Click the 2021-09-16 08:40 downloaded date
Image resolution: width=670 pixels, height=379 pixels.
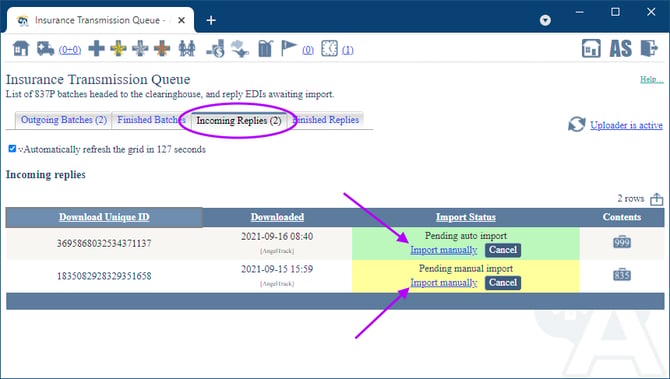[277, 236]
